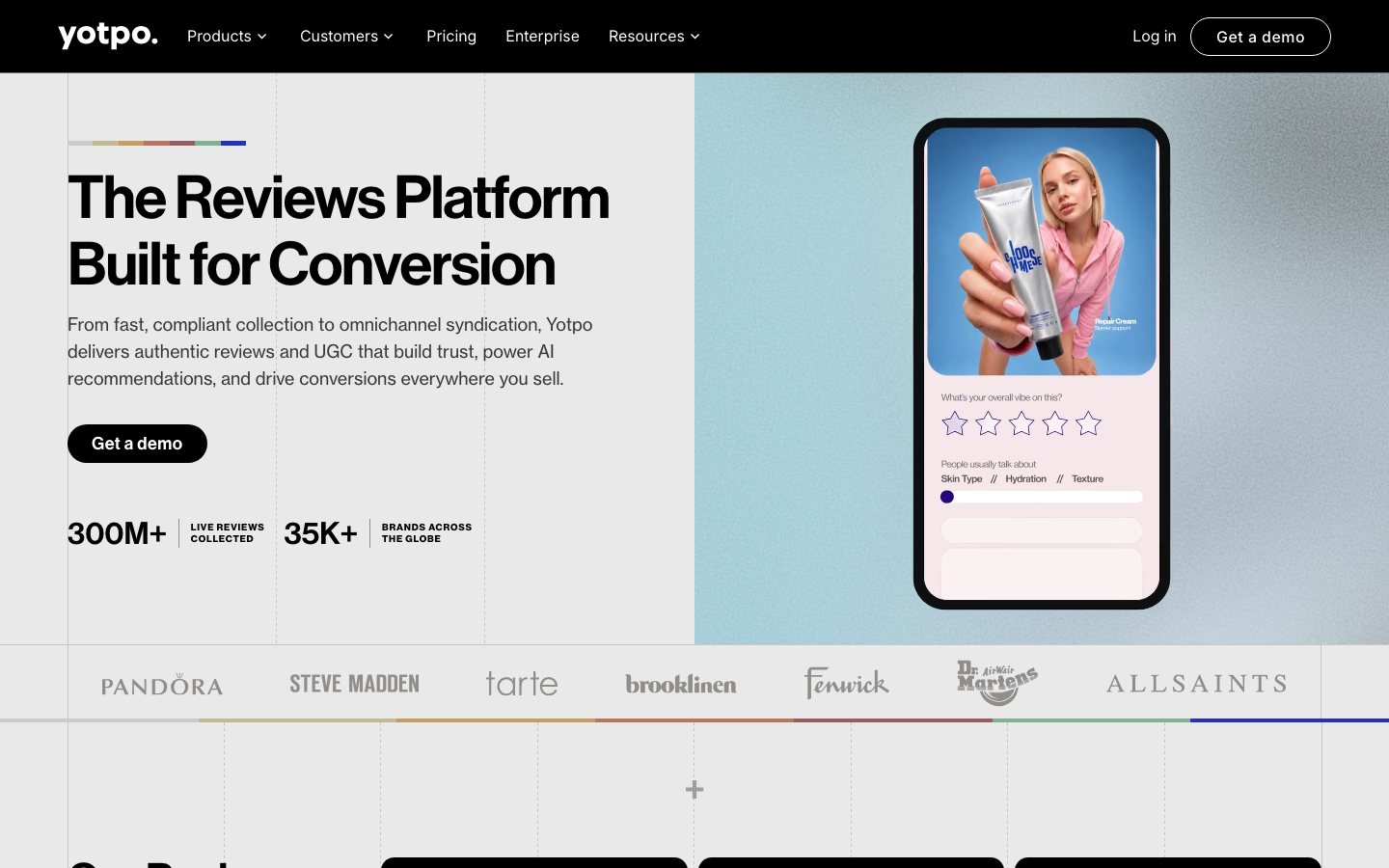The height and width of the screenshot is (868, 1389).
Task: Click 'What's your overall vibe on this?' text
Action: point(1001,397)
